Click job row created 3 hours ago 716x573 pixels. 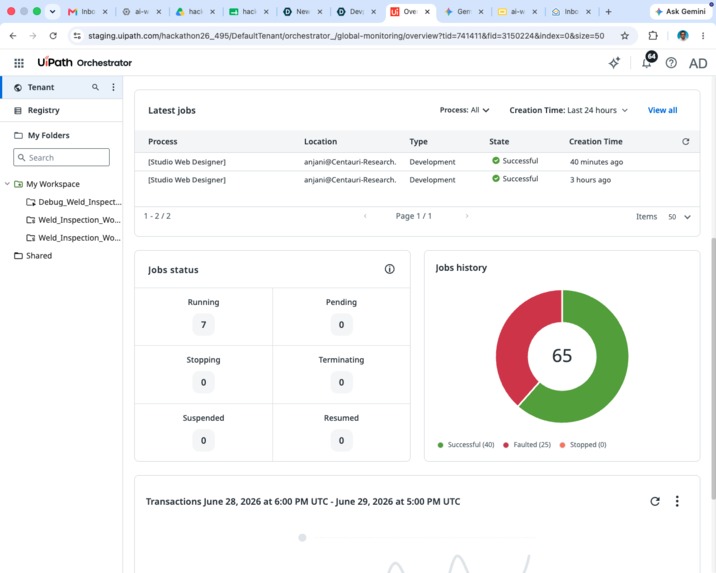417,180
